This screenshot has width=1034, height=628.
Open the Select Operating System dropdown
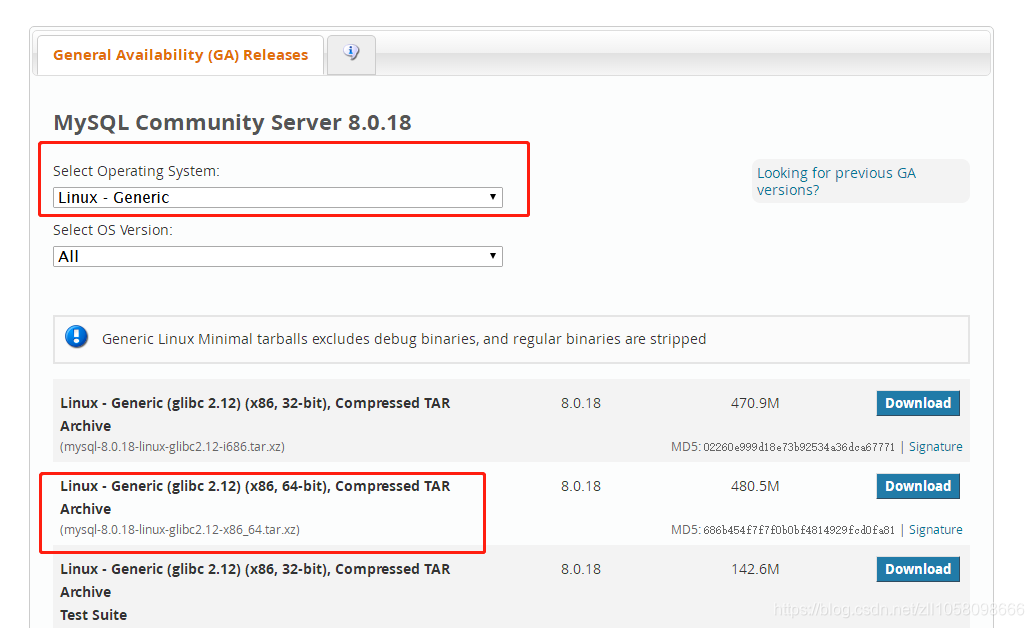pos(278,197)
